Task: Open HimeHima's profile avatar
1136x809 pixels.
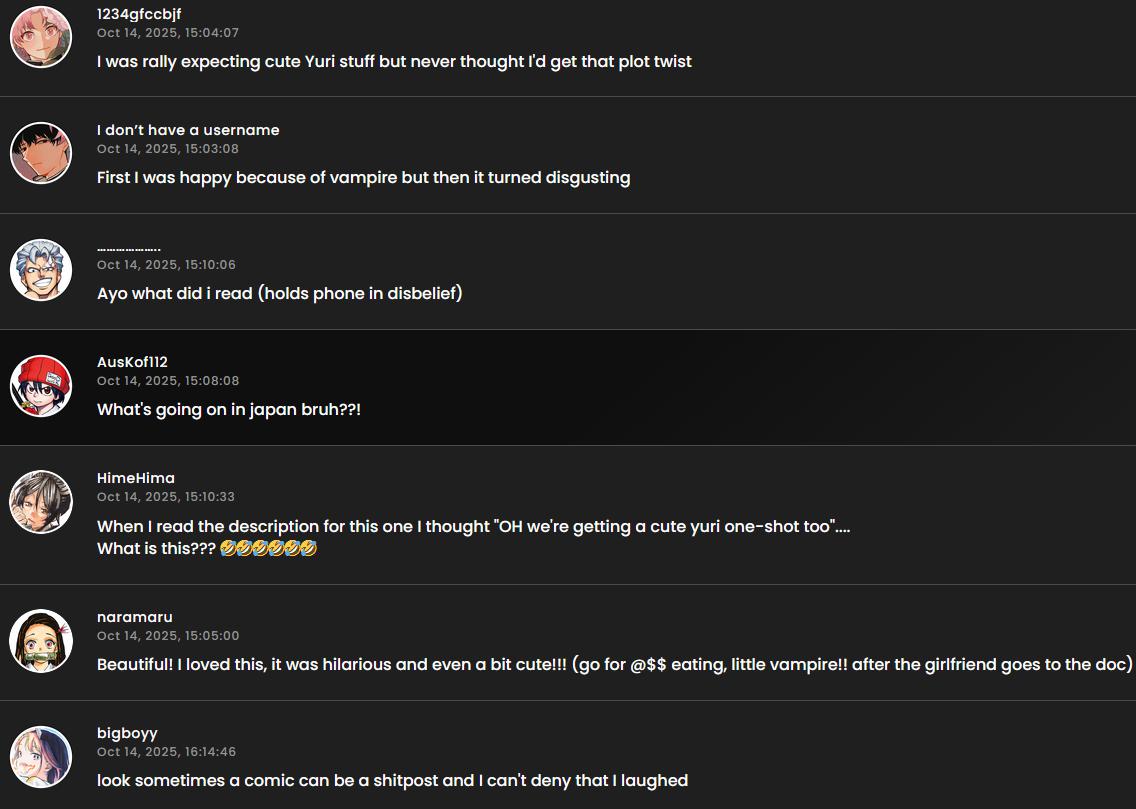Action: click(x=41, y=501)
